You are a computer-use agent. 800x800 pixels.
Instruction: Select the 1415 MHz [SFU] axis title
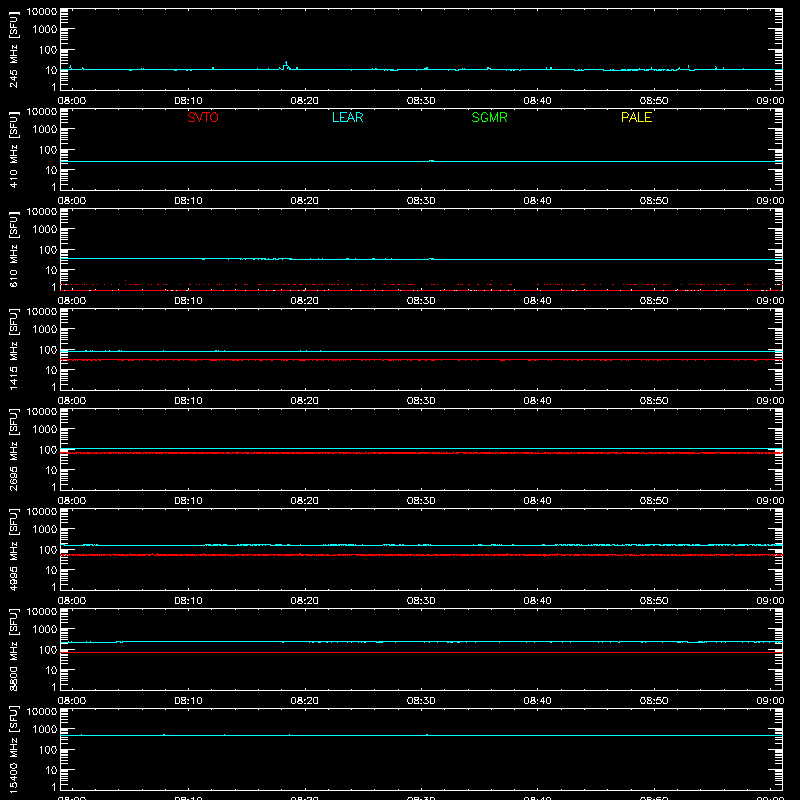[x=13, y=349]
